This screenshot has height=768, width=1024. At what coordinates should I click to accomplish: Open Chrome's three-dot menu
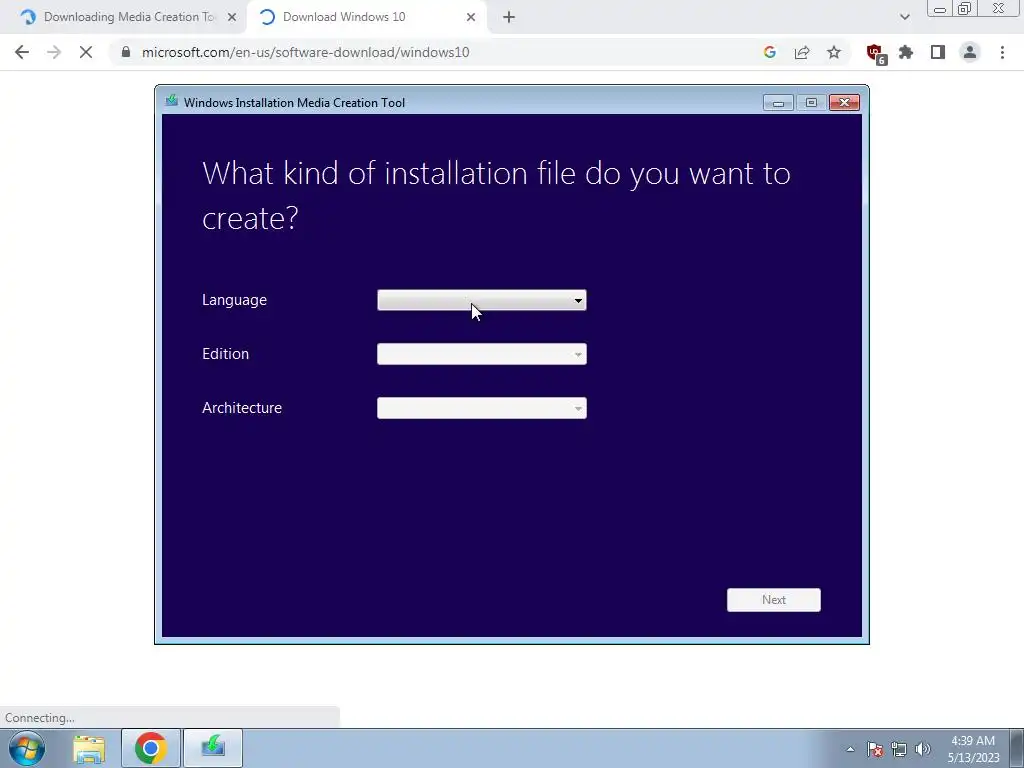tap(1002, 52)
